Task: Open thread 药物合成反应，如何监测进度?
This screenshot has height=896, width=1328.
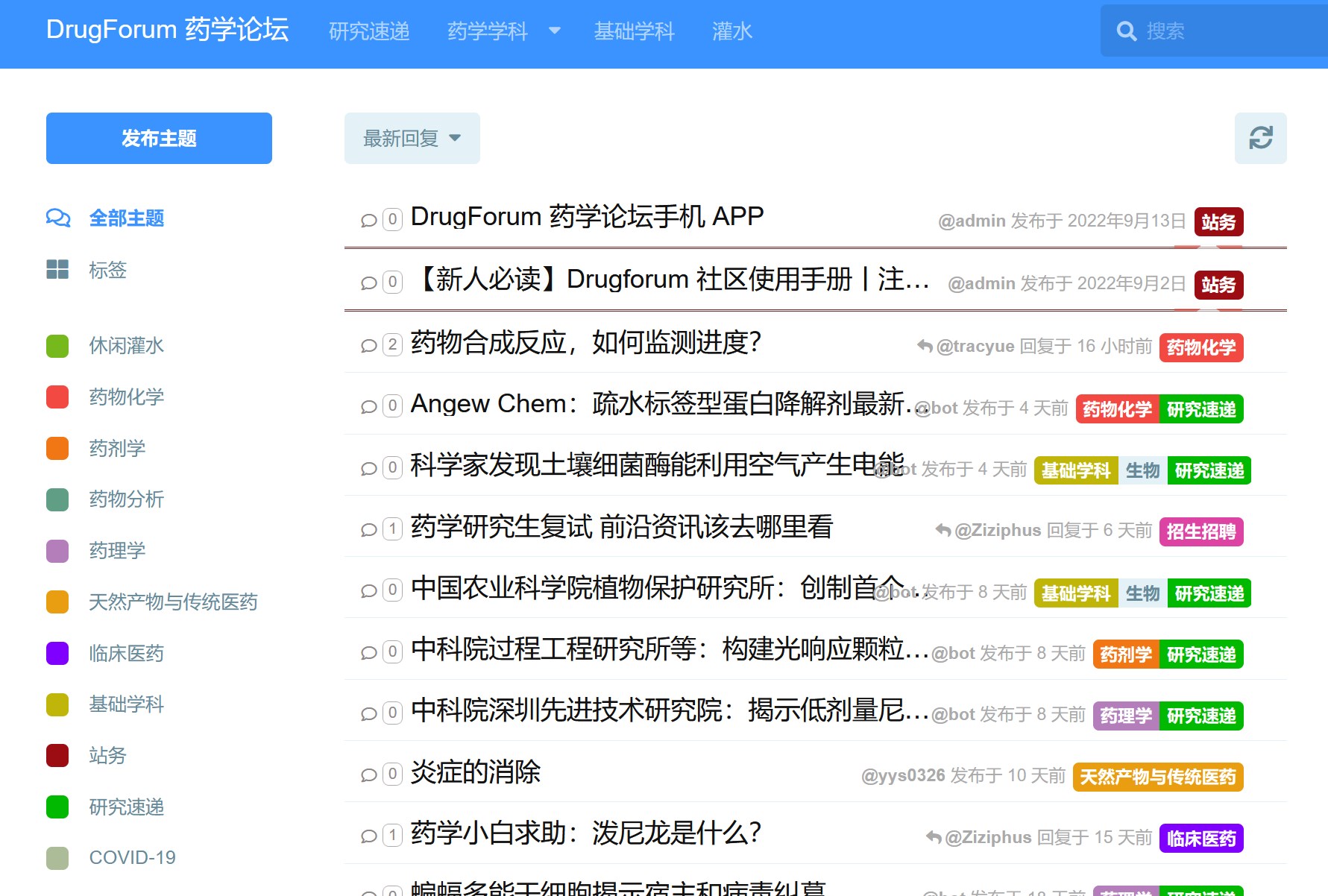Action: (x=586, y=342)
